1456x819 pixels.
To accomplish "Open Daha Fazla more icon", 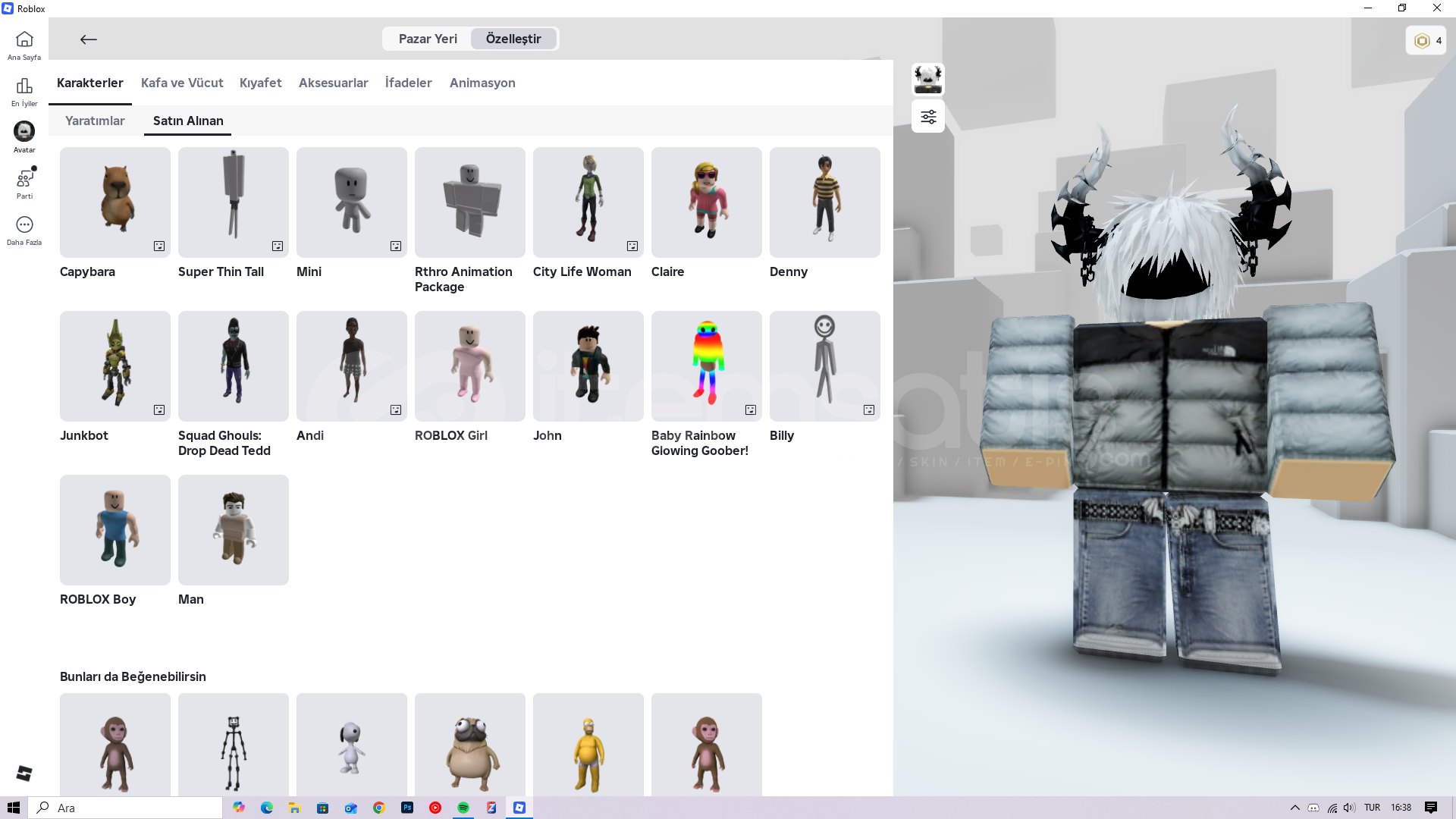I will click(24, 225).
